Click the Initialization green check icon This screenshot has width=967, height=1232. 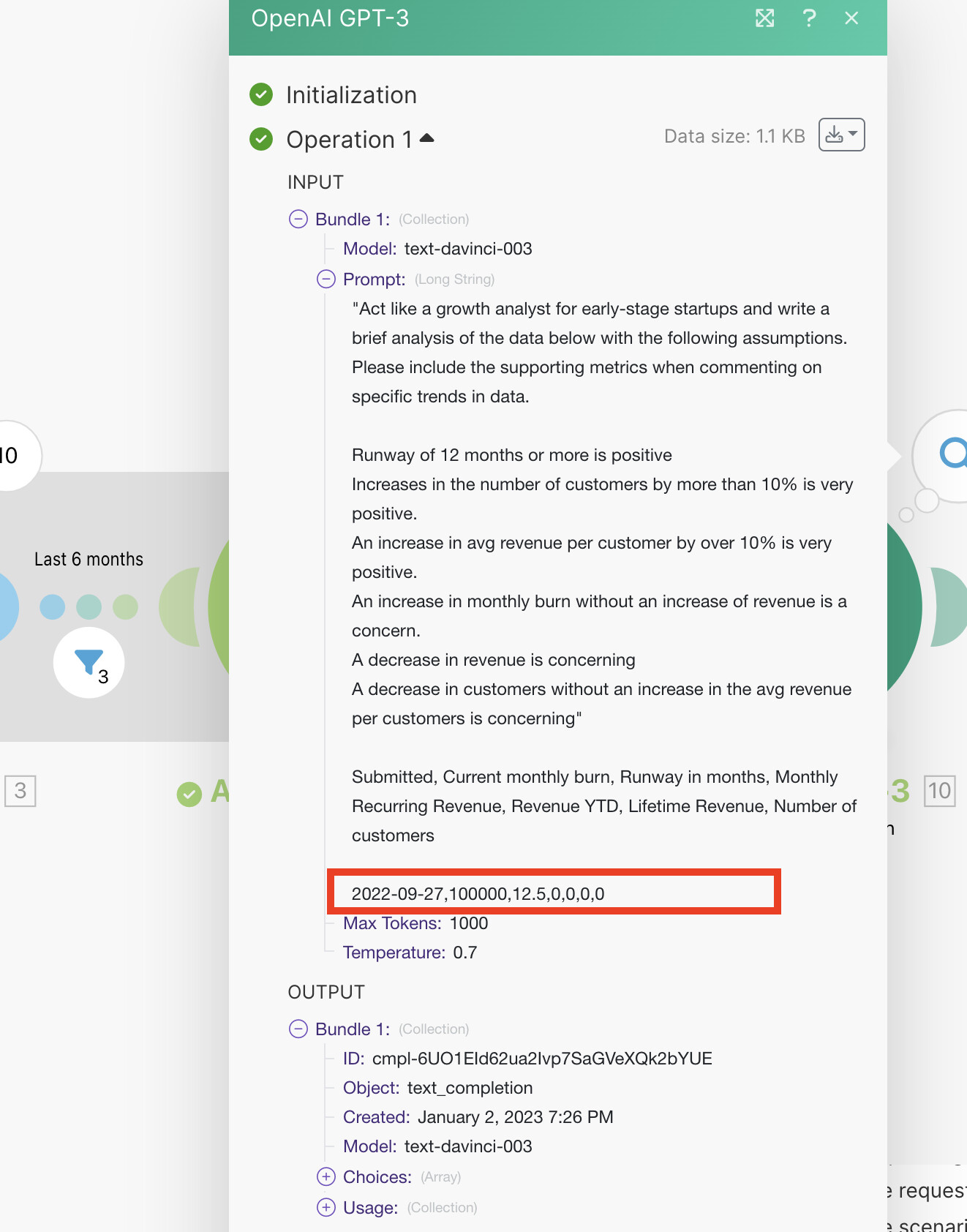[x=261, y=94]
